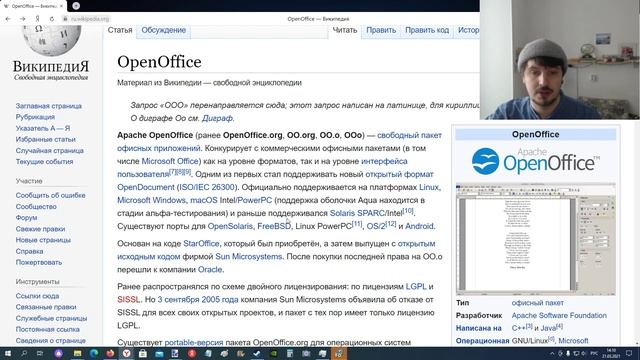This screenshot has width=640, height=360.
Task: Click the orange highlighted taskbar app
Action: [339, 353]
